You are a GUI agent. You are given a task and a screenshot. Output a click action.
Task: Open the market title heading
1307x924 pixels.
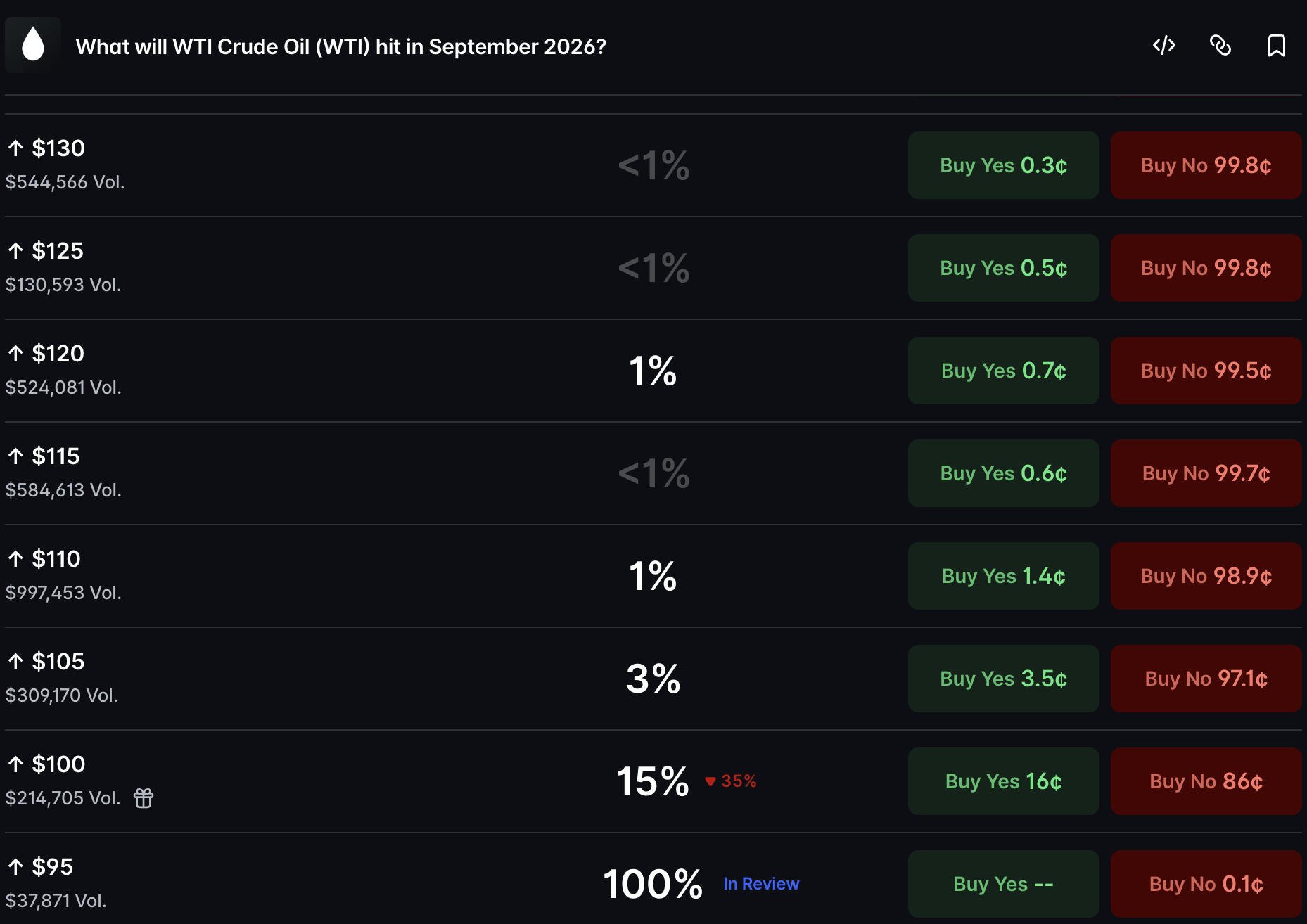[341, 46]
